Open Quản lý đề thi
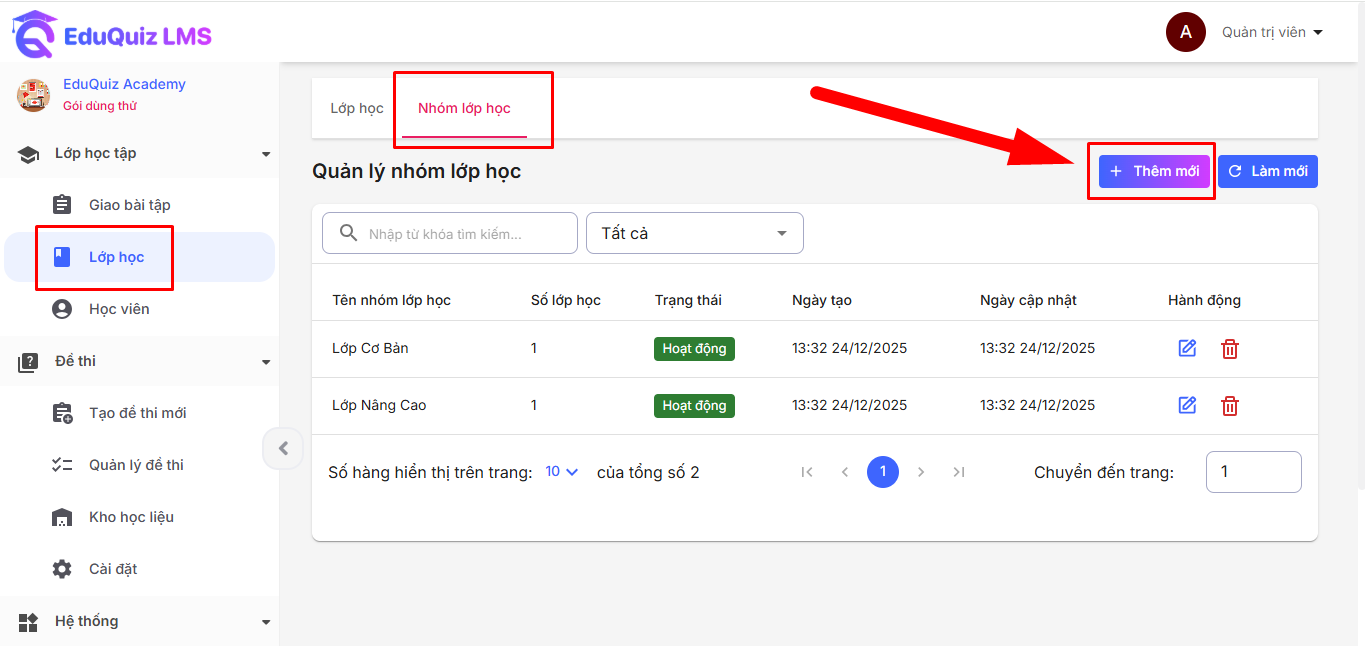The image size is (1365, 646). [139, 465]
